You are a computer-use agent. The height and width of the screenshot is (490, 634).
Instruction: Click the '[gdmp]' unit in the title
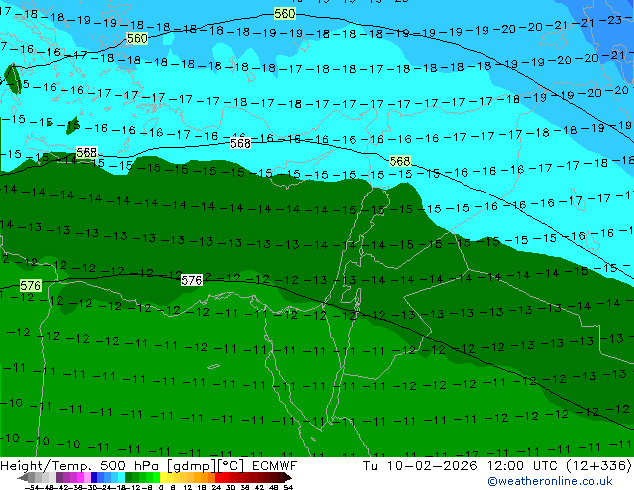(191, 466)
